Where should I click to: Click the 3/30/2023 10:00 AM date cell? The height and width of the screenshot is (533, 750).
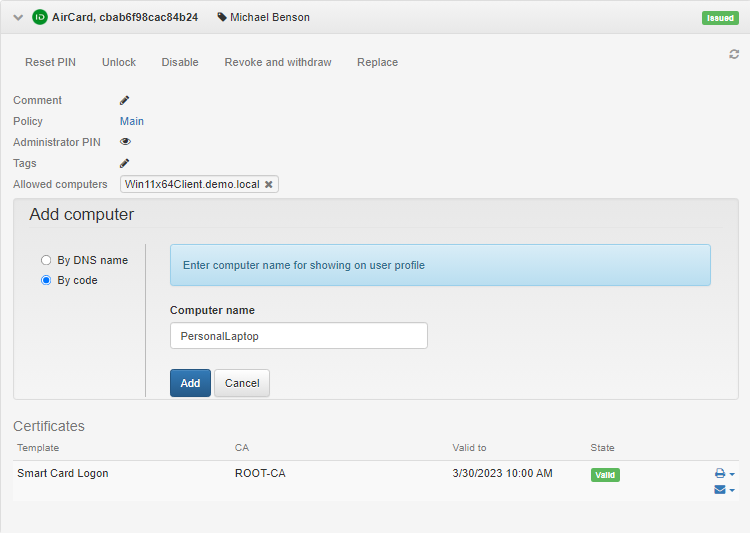click(502, 473)
